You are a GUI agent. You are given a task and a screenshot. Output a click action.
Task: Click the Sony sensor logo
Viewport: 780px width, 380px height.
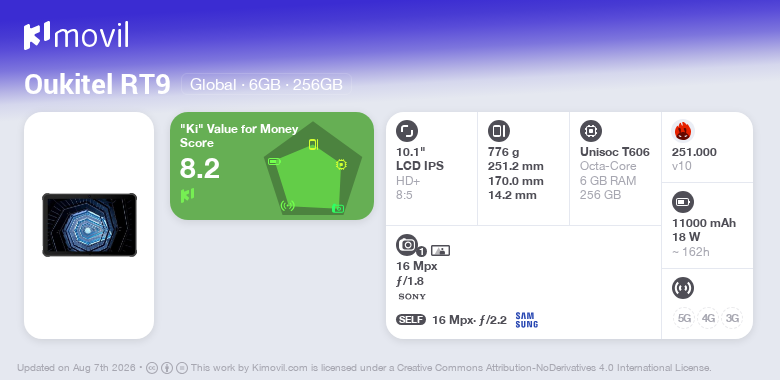412,297
